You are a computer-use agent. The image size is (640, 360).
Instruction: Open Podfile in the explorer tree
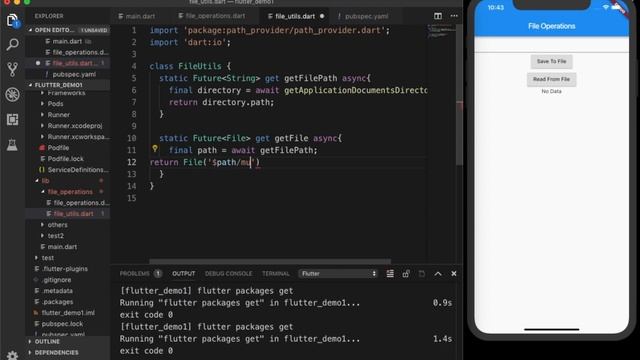(58, 148)
